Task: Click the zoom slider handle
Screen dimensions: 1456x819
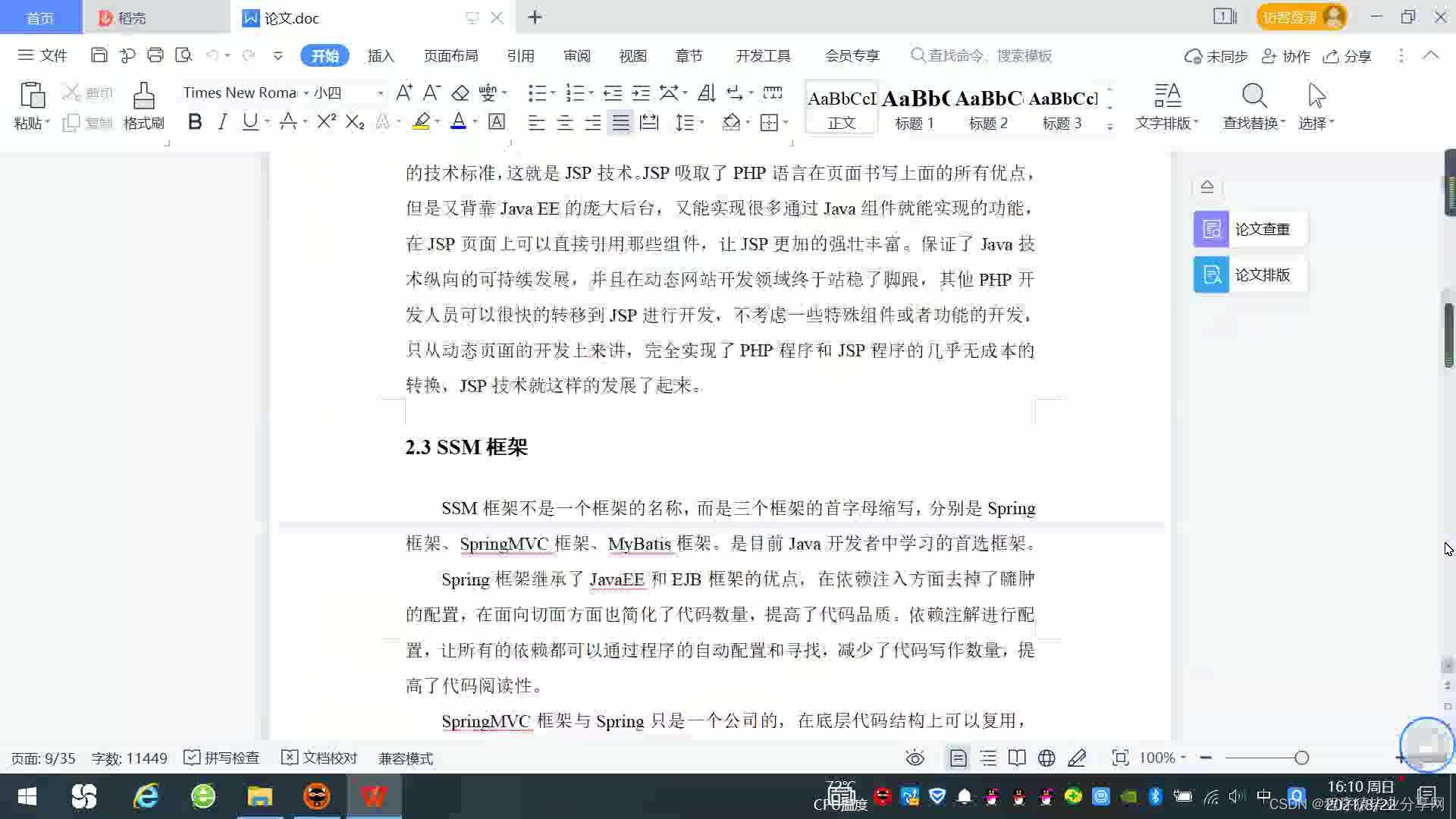Action: pyautogui.click(x=1302, y=758)
